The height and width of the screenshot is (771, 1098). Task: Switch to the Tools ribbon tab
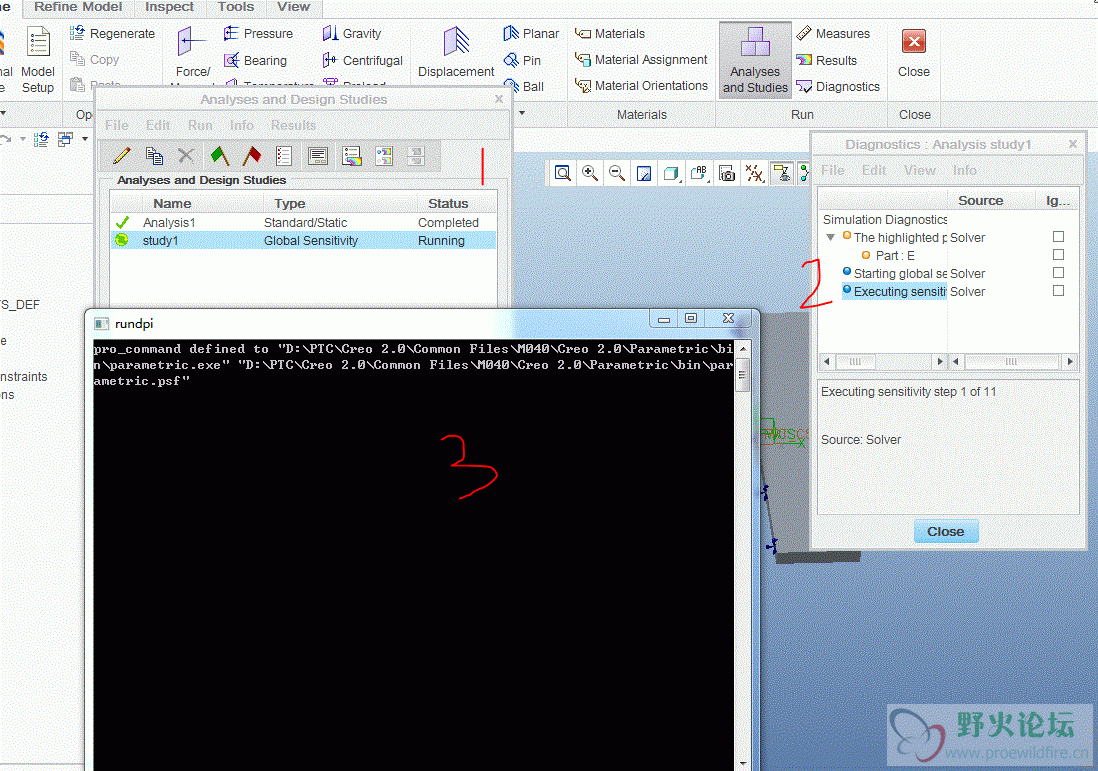click(235, 7)
